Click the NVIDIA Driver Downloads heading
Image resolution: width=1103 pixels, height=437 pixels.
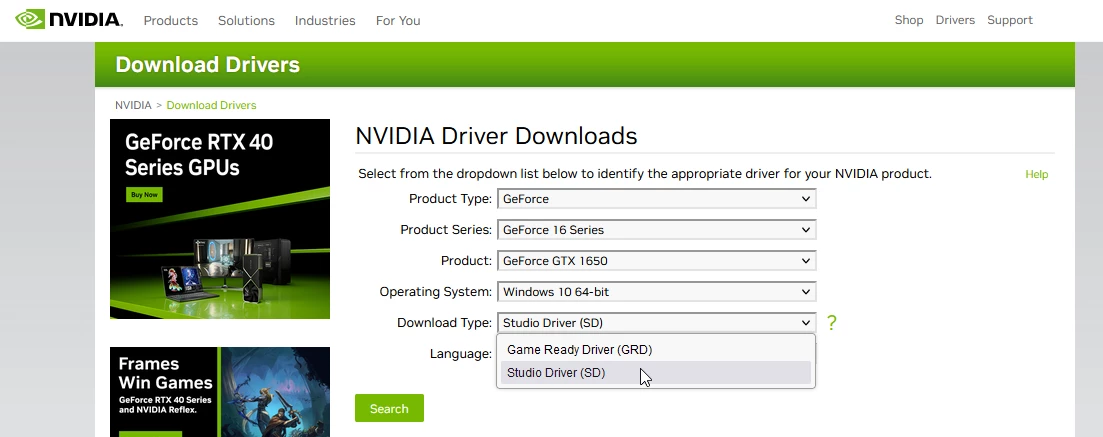coord(496,135)
